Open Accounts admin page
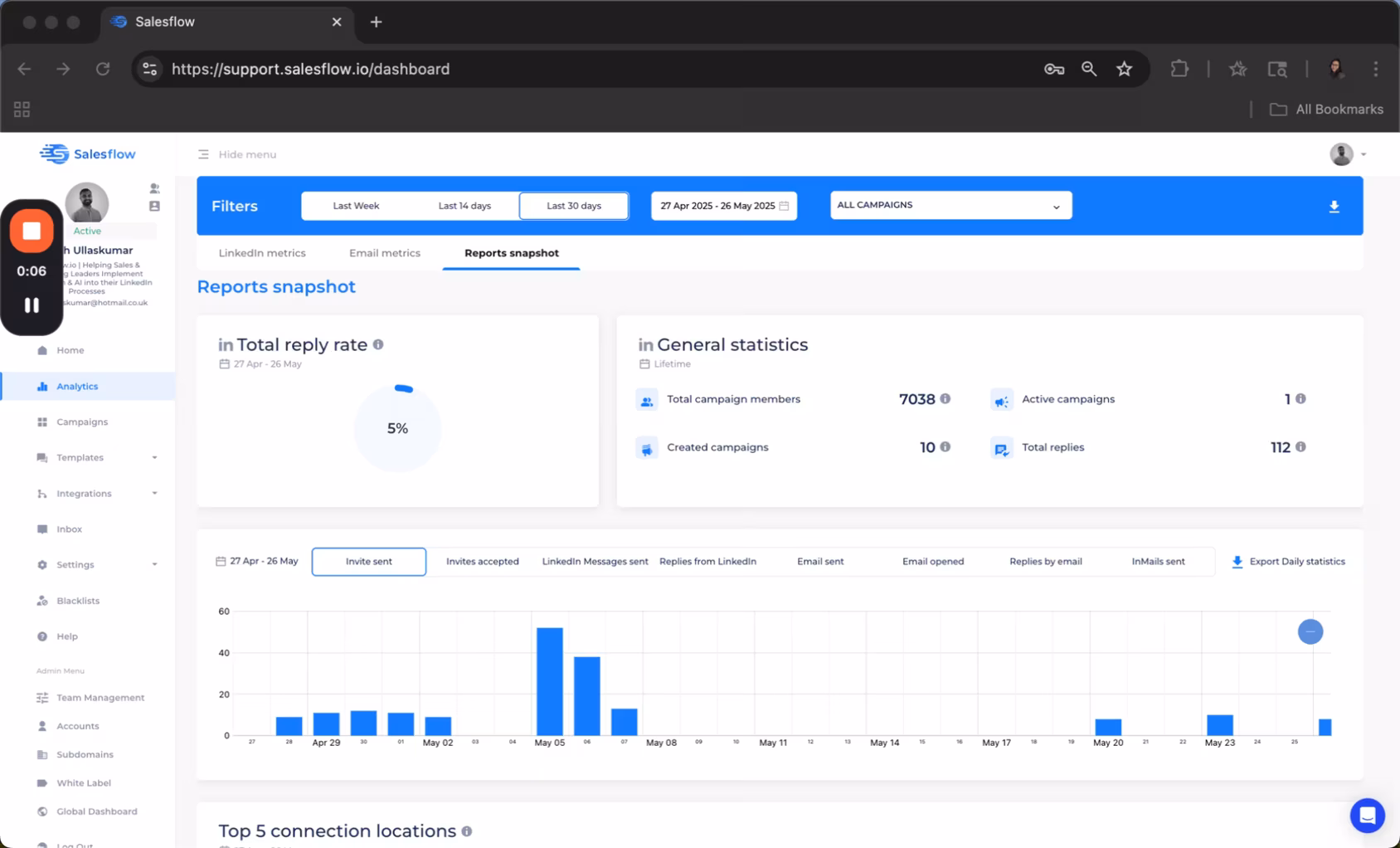1400x848 pixels. point(77,726)
